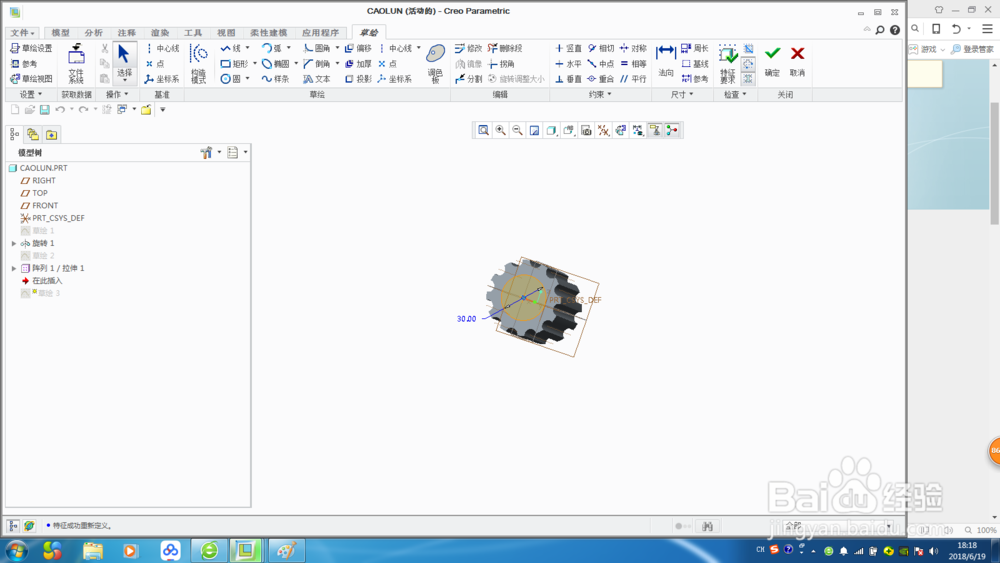The height and width of the screenshot is (563, 1000).
Task: Open 草绘设置 sketch setup
Action: pos(31,48)
